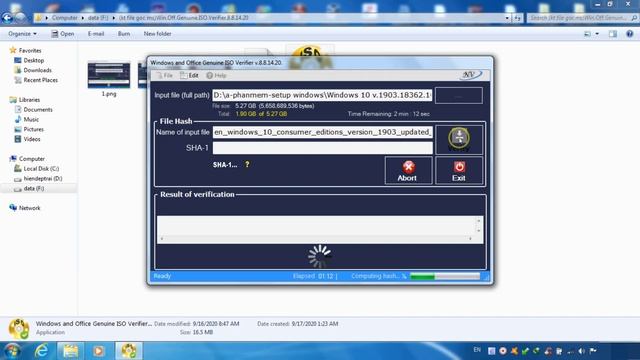
Task: Click the hash computing progress bar
Action: click(445, 276)
